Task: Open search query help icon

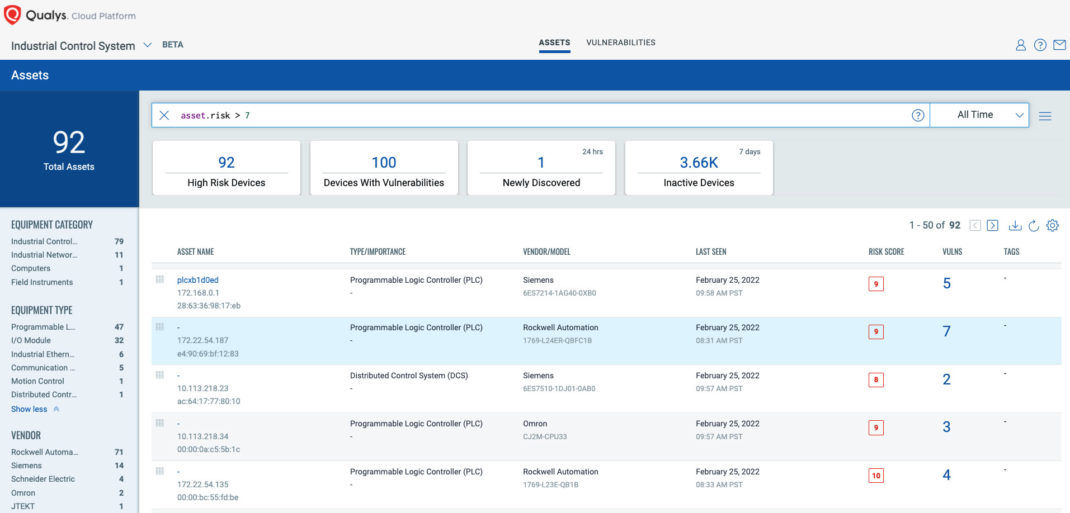Action: pyautogui.click(x=918, y=115)
